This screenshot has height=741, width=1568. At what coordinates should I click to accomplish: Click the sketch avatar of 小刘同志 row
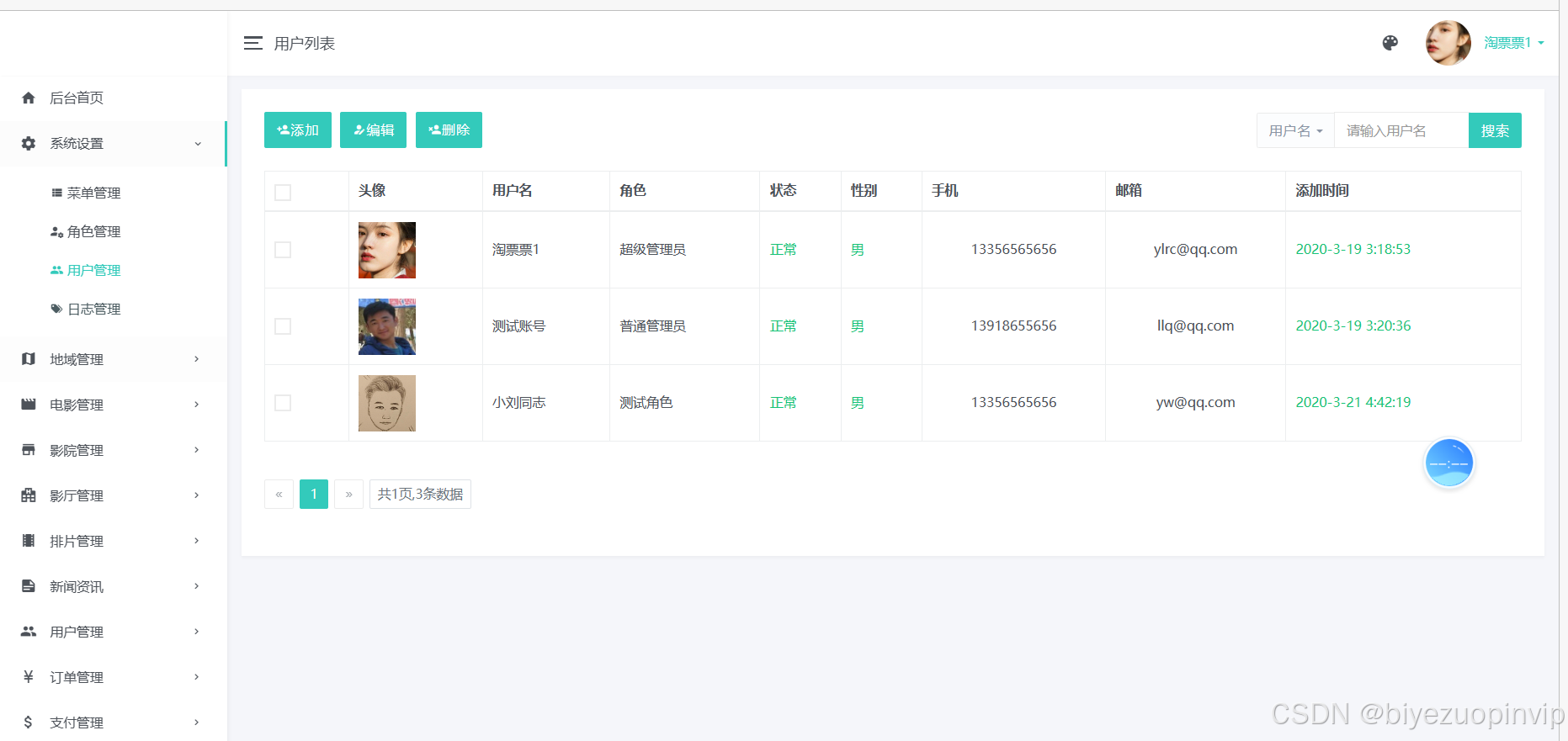387,403
